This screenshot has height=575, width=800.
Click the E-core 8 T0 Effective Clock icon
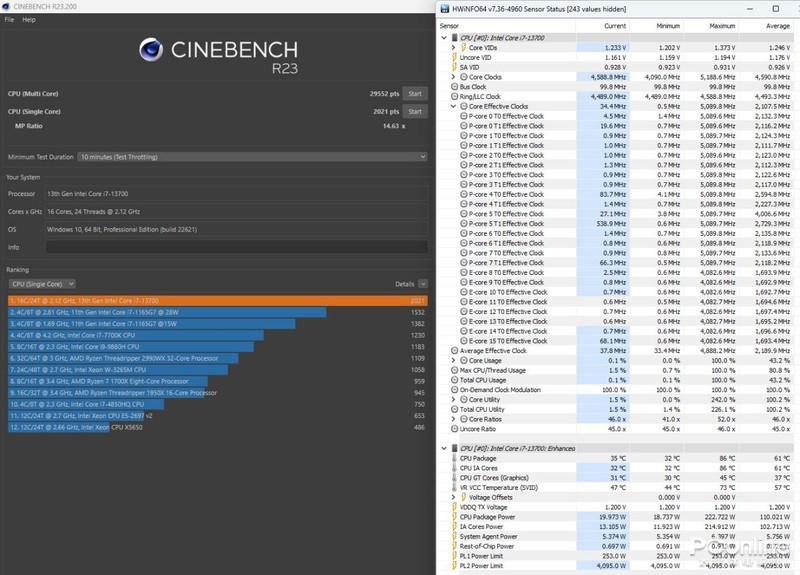(x=464, y=272)
